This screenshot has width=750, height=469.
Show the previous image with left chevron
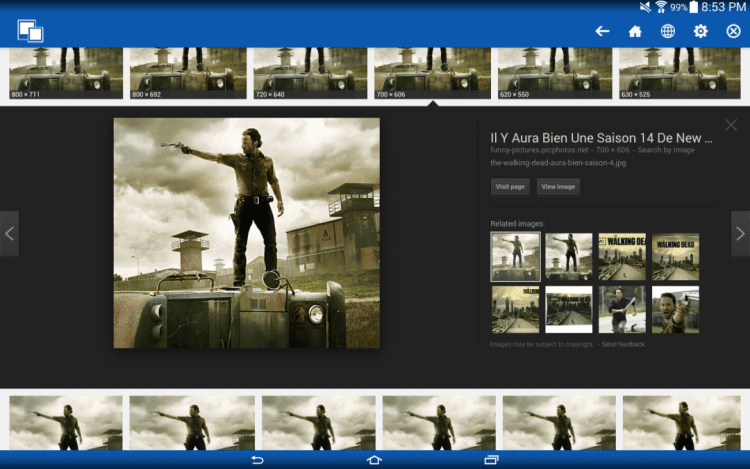point(9,234)
